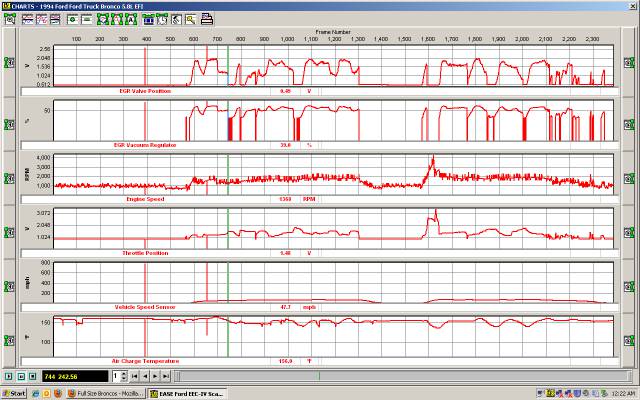Click left green icon beside Air Charge Temperature chart

pos(9,340)
